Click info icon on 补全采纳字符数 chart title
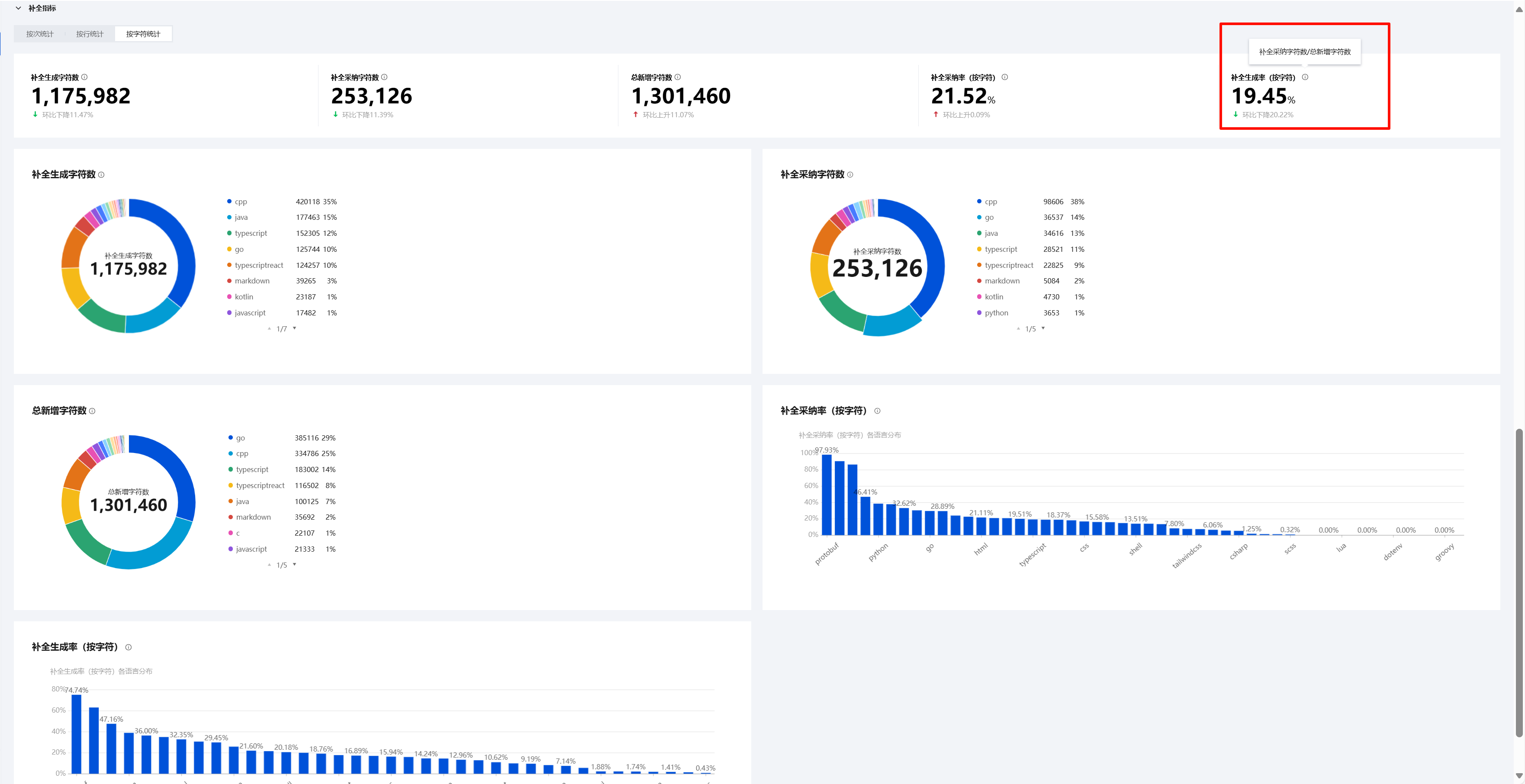Viewport: 1525px width, 784px height. pyautogui.click(x=850, y=174)
